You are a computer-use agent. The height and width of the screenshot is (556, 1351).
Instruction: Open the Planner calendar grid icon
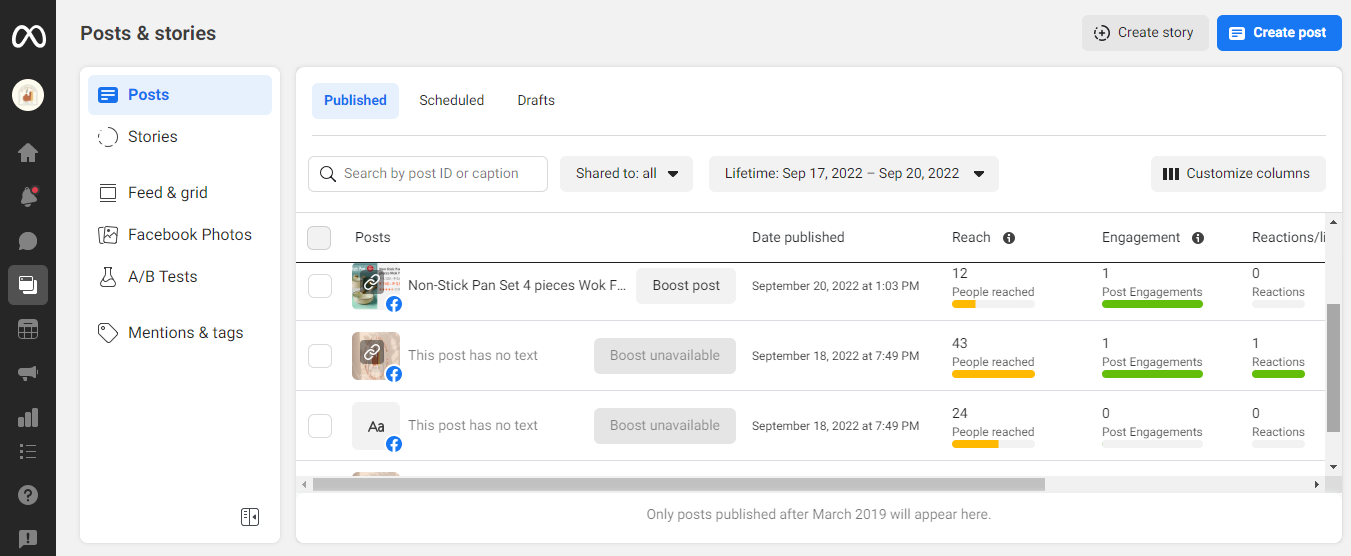(28, 329)
